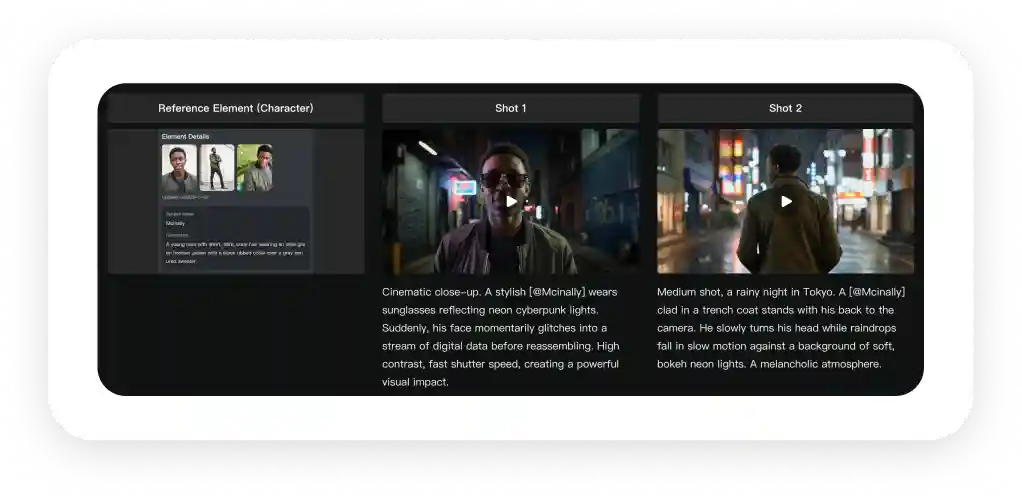Open the third reference photo with the green background
This screenshot has height=498, width=1022.
(x=255, y=168)
